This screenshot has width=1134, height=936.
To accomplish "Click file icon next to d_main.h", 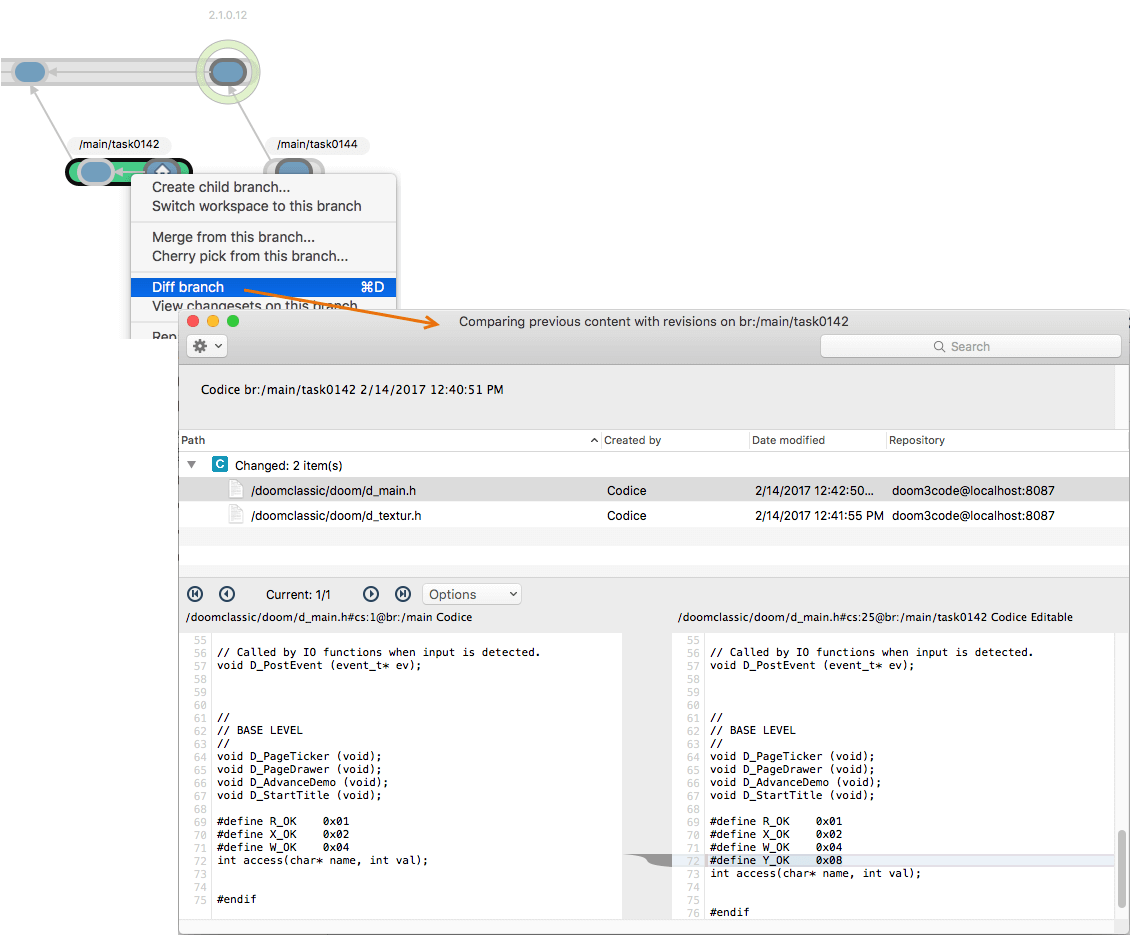I will click(236, 489).
